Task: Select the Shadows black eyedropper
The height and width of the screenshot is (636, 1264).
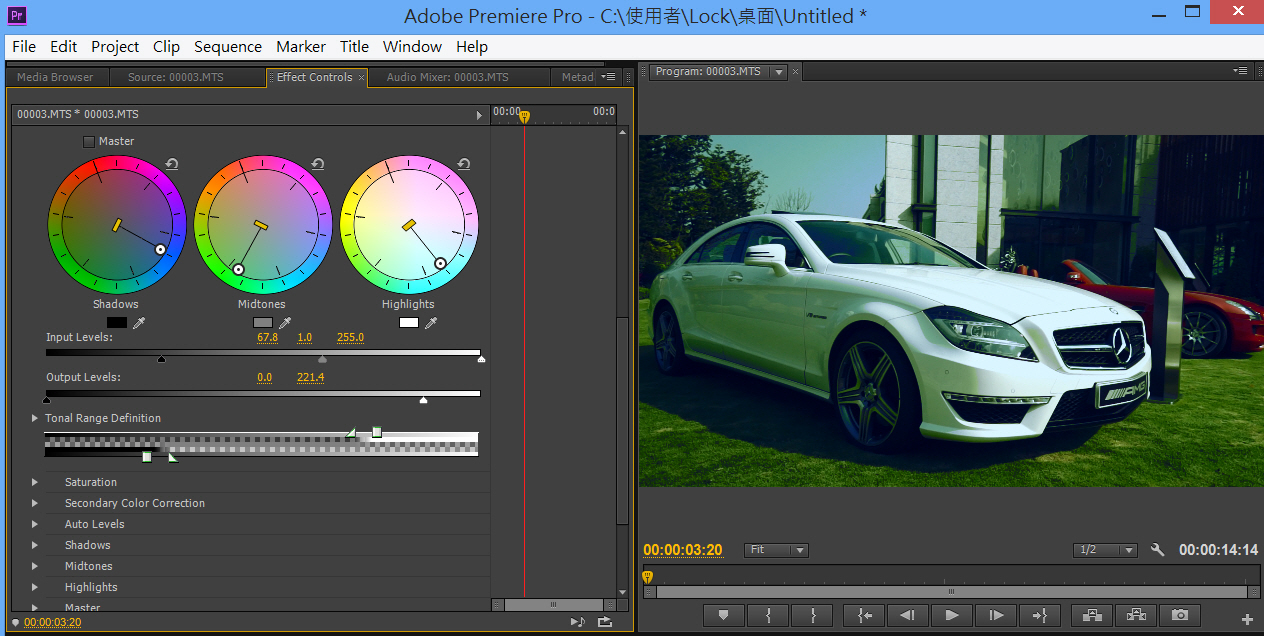Action: click(x=139, y=323)
